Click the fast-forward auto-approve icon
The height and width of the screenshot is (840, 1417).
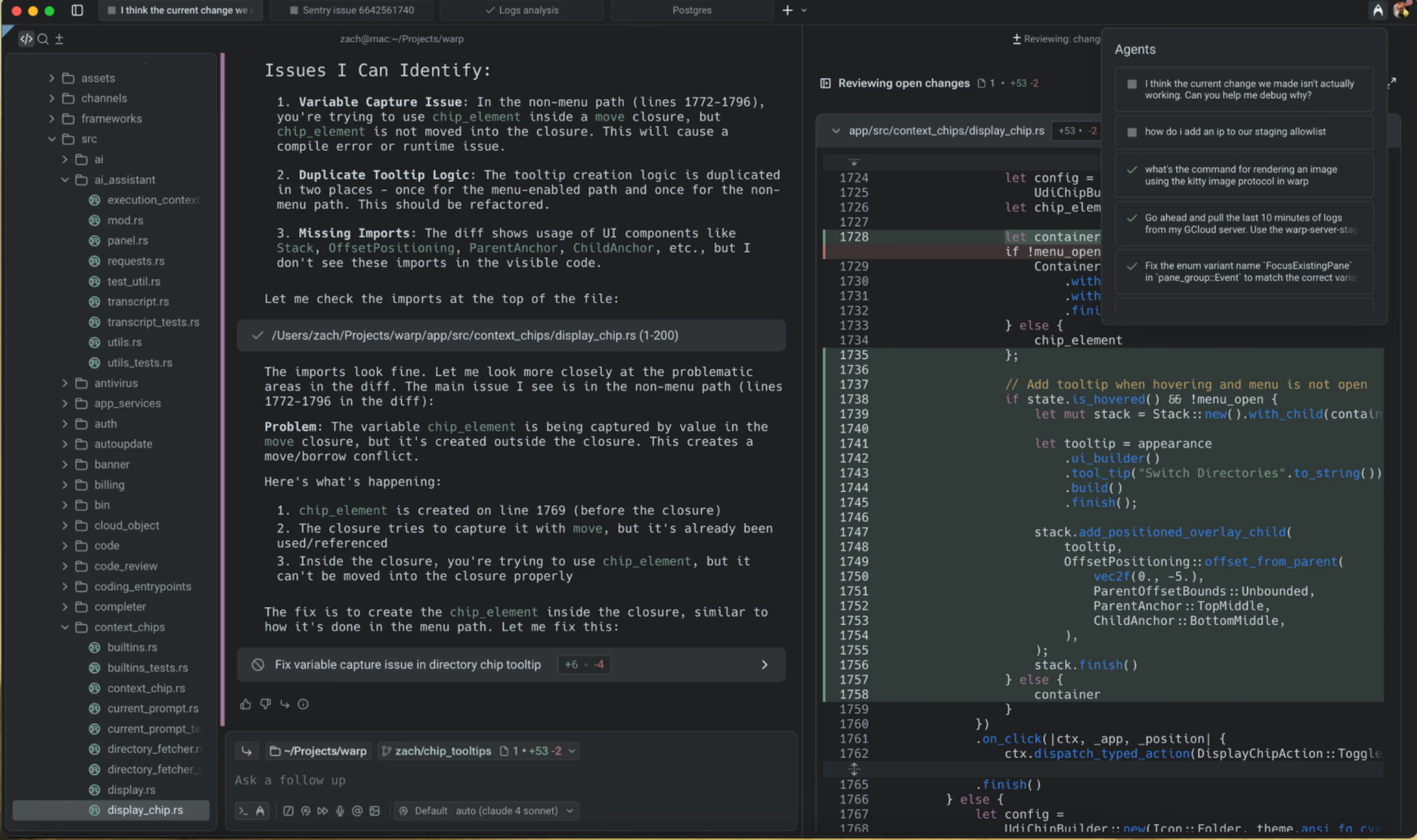click(322, 811)
